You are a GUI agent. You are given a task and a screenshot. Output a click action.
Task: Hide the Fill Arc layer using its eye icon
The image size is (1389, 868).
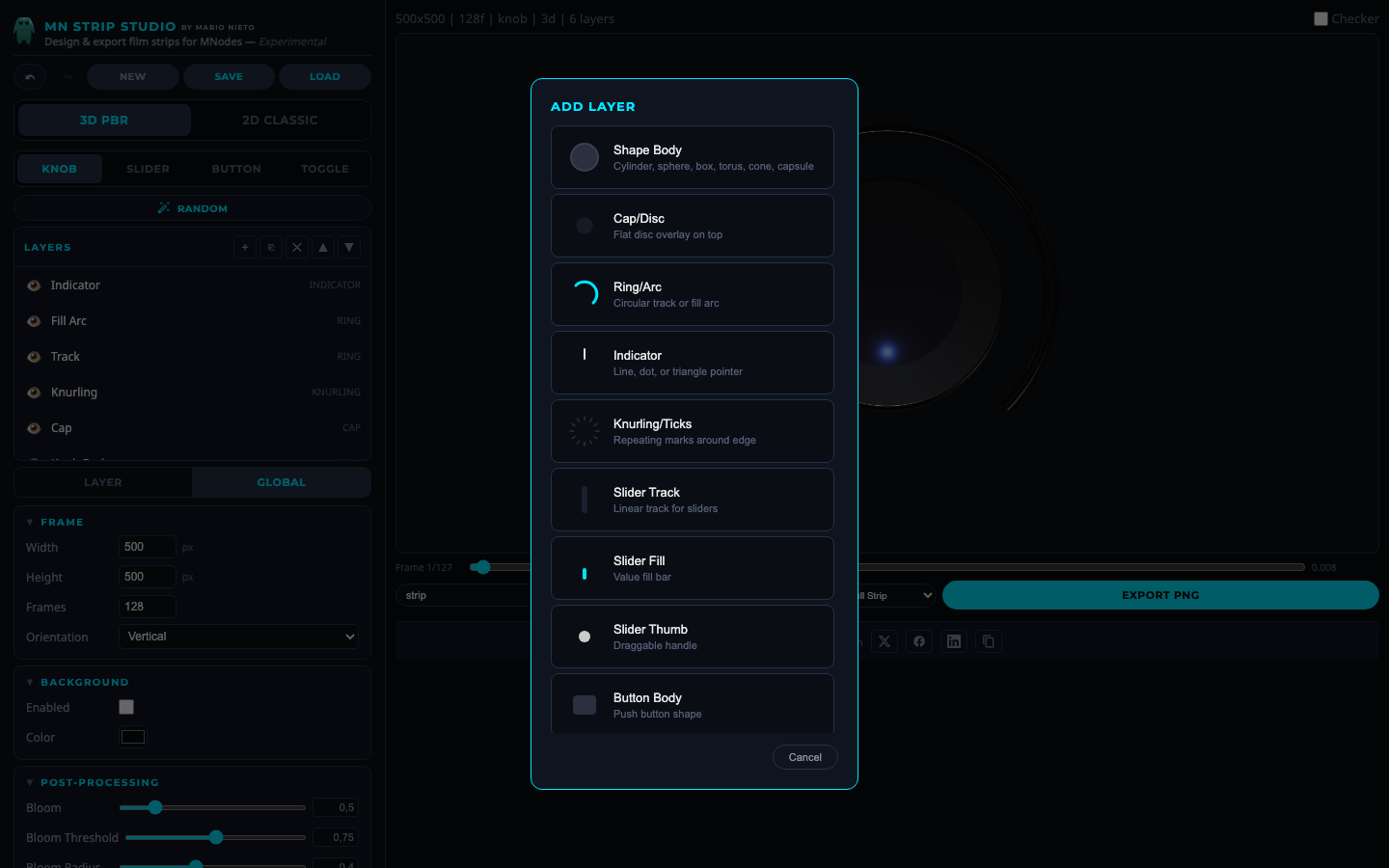point(34,321)
